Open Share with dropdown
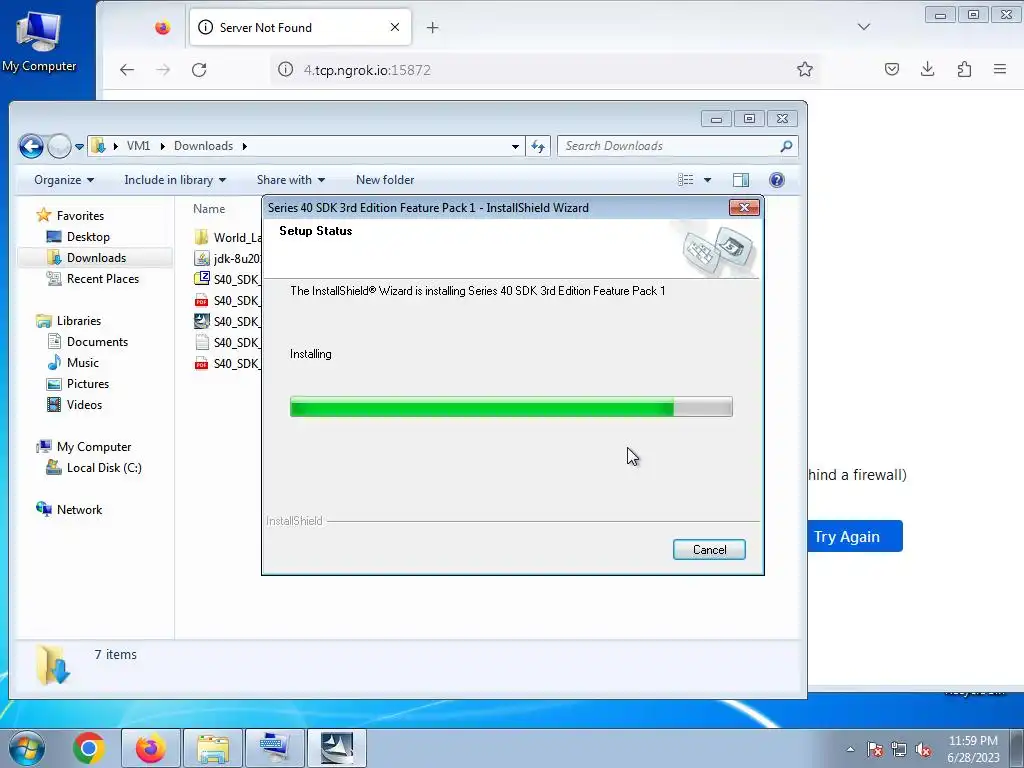This screenshot has width=1024, height=768. pyautogui.click(x=291, y=180)
